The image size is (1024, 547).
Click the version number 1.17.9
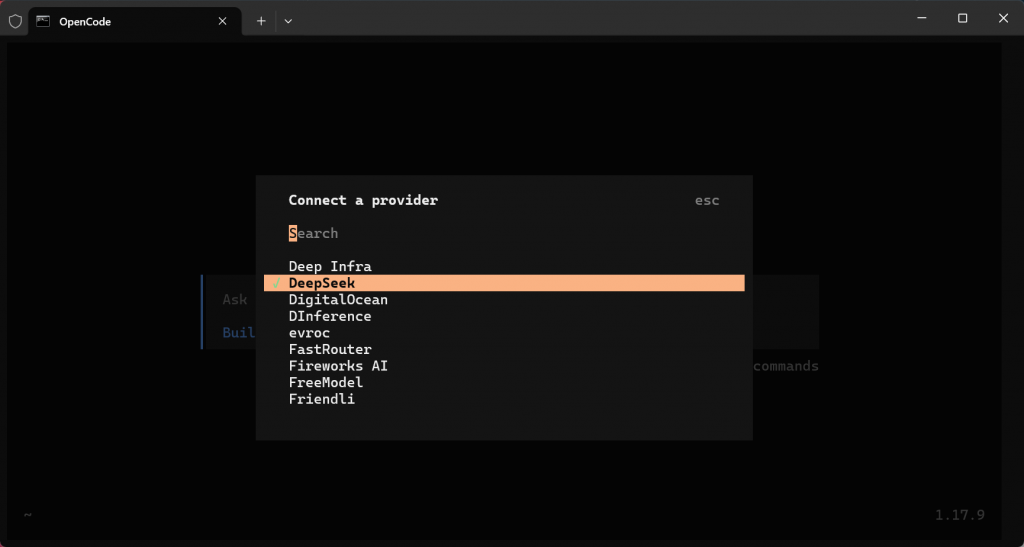959,515
